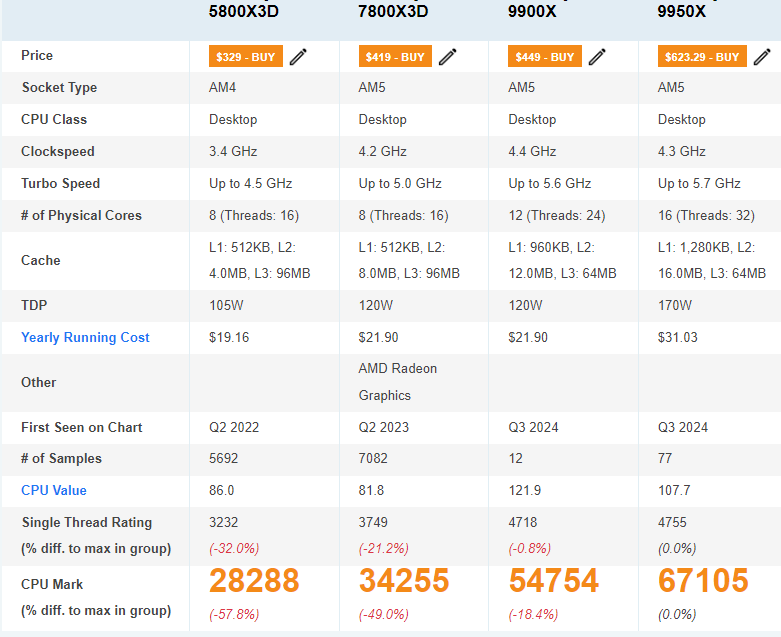Viewport: 781px width, 637px height.
Task: Edit price pencil icon beside $329
Action: click(x=298, y=57)
